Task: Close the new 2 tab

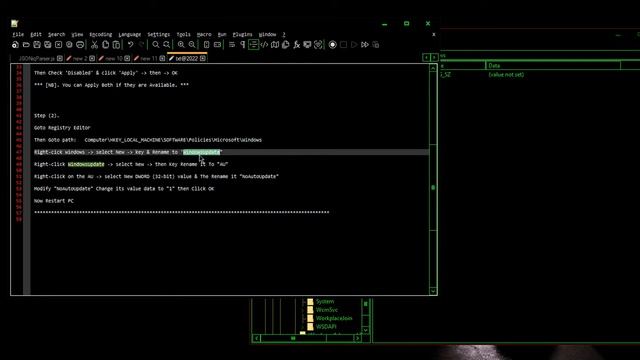Action: coord(92,58)
